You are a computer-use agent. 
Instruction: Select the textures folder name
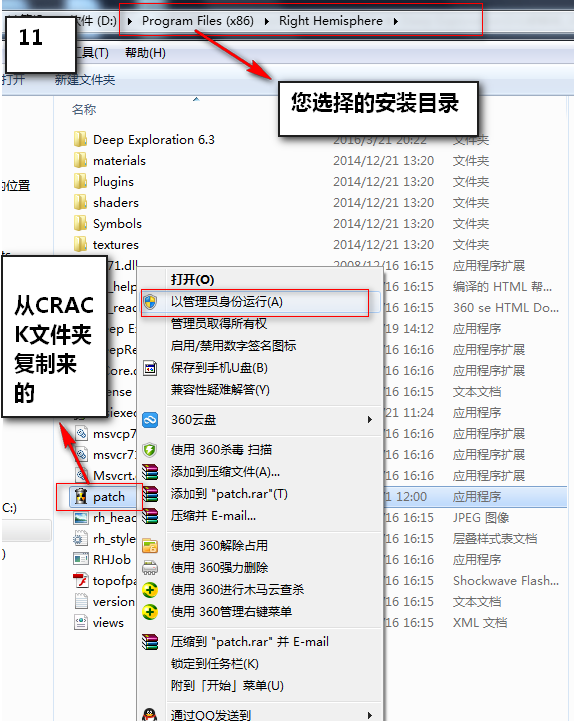click(115, 245)
